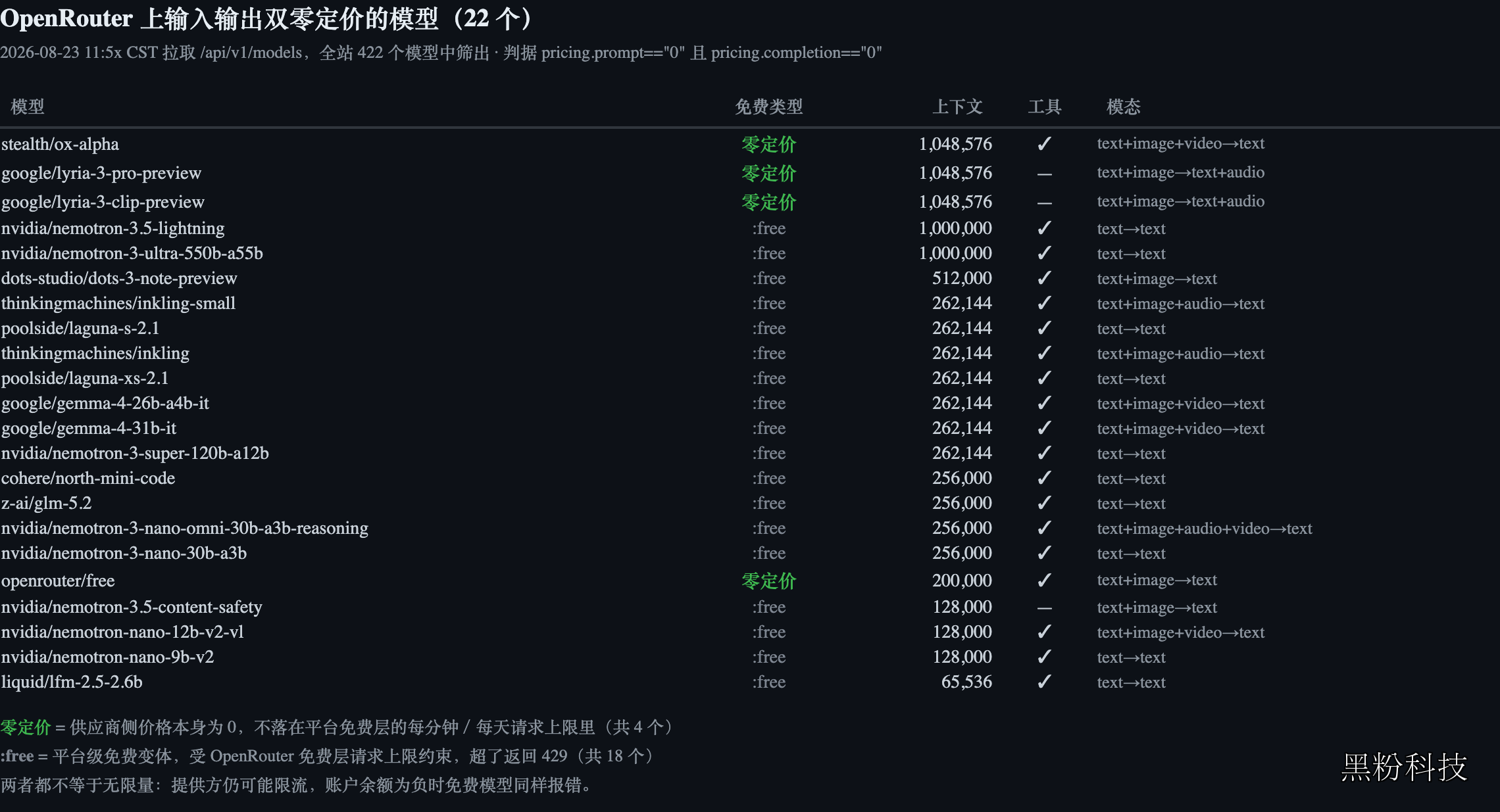Image resolution: width=1500 pixels, height=812 pixels.
Task: Click z-ai/glm-5.2 model name
Action: coord(46,503)
